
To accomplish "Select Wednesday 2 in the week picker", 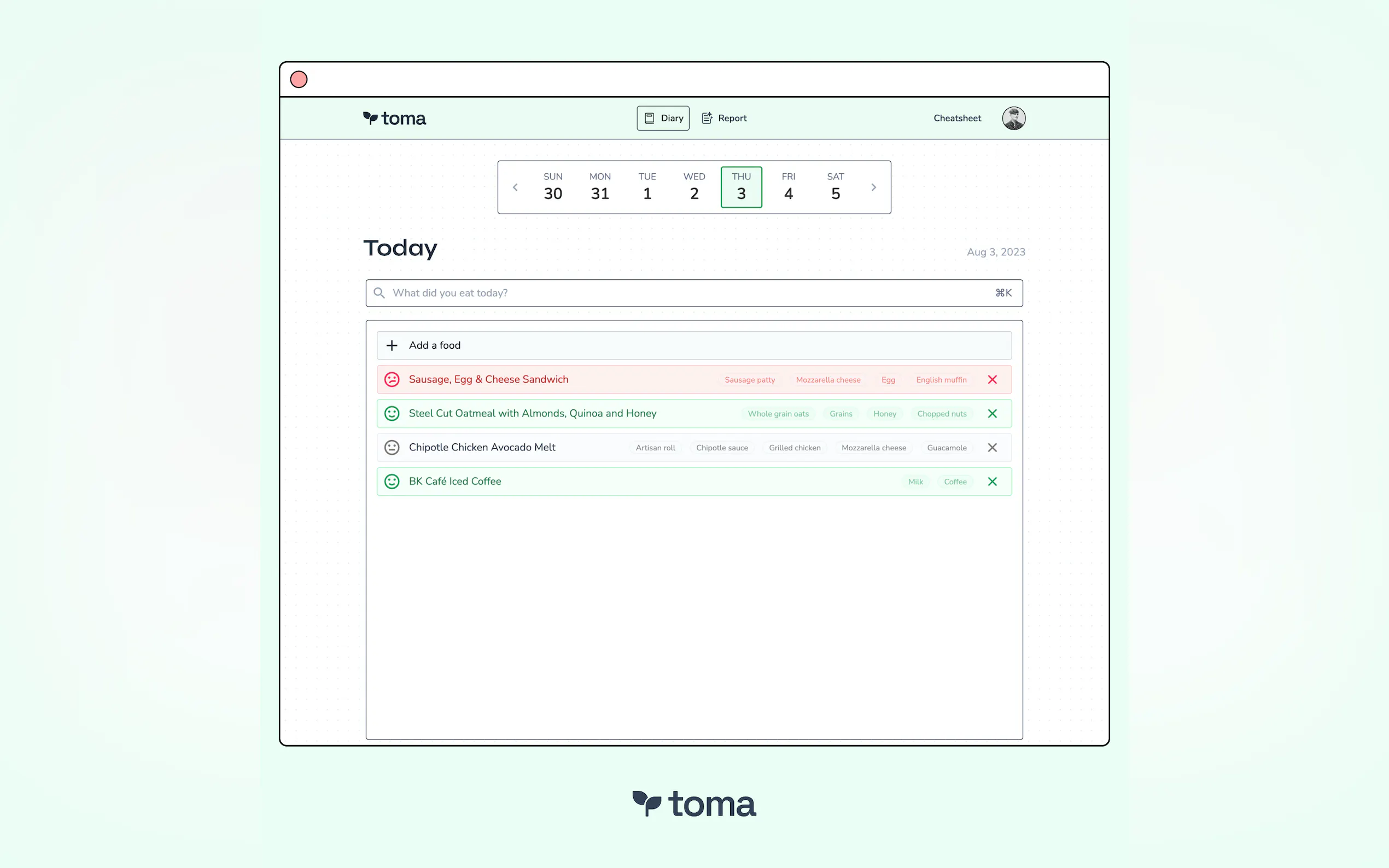I will [x=693, y=186].
